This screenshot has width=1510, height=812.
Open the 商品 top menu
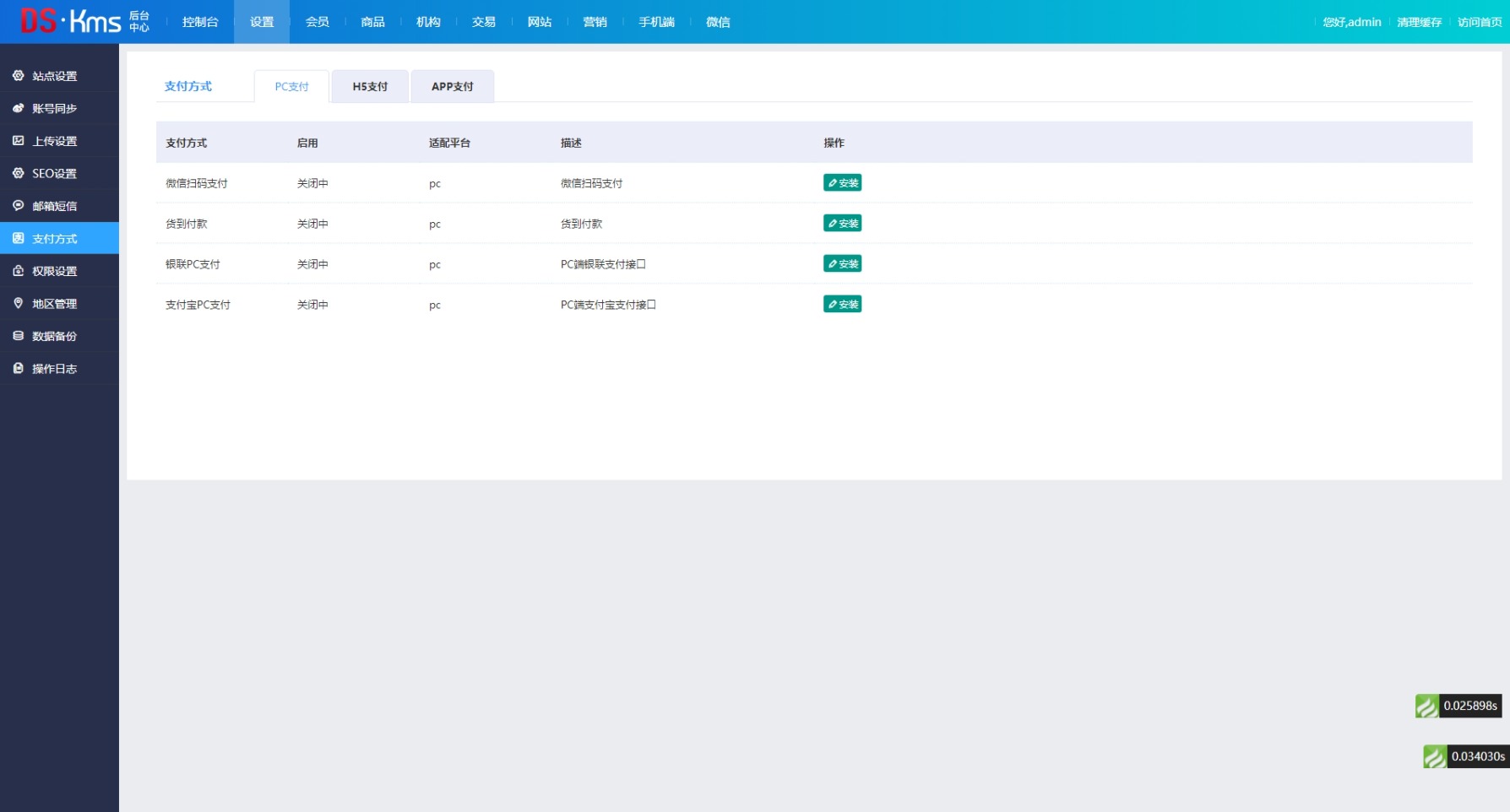tap(373, 22)
